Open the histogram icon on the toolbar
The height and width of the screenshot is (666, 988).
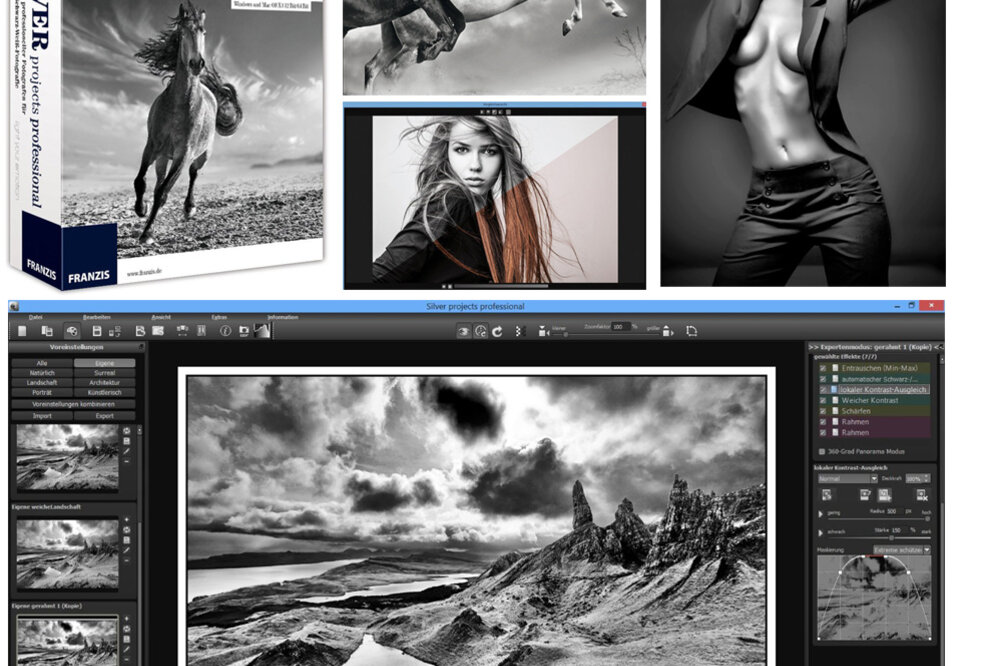[x=261, y=330]
